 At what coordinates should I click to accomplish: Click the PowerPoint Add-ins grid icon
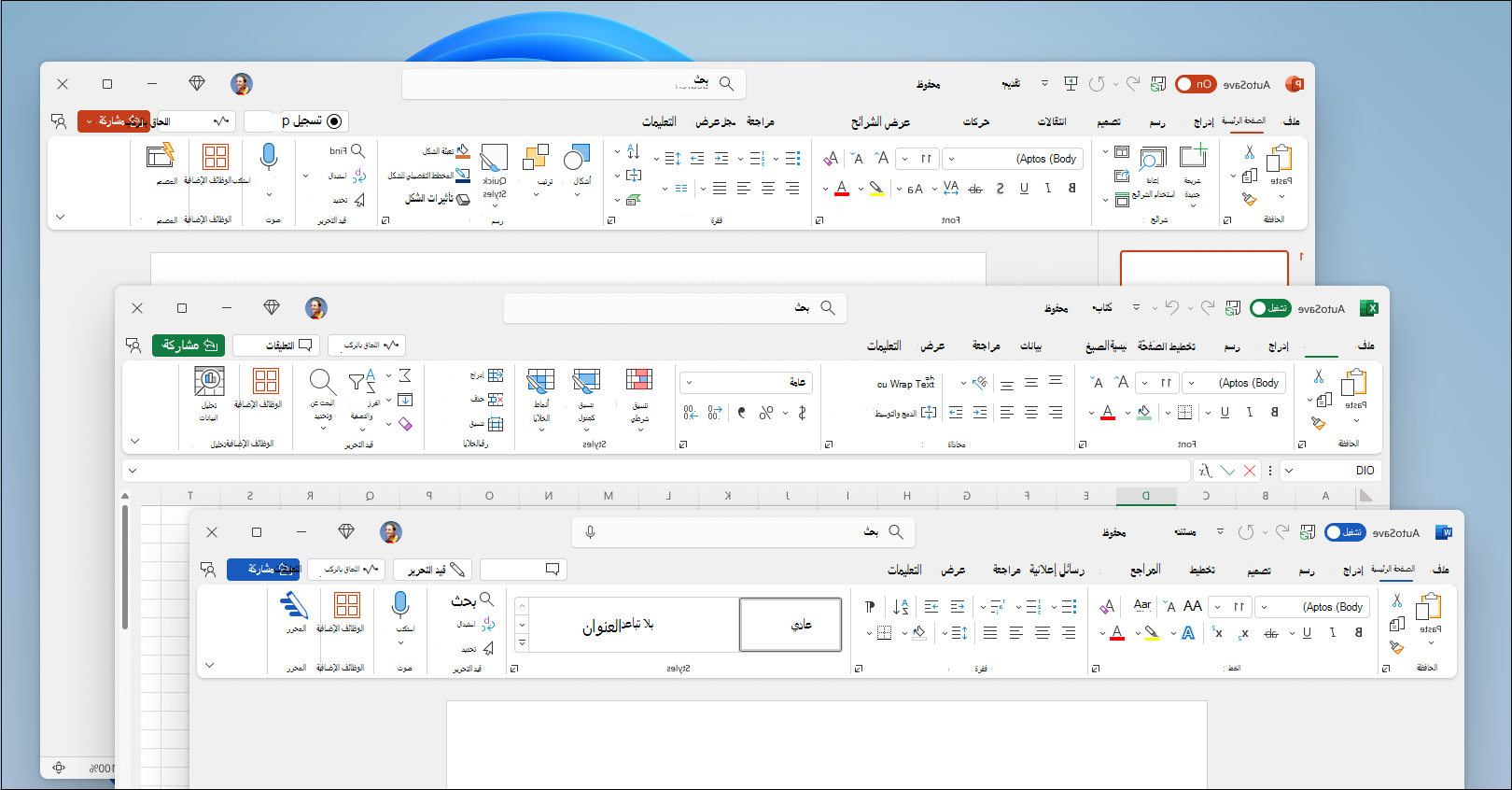click(x=216, y=157)
